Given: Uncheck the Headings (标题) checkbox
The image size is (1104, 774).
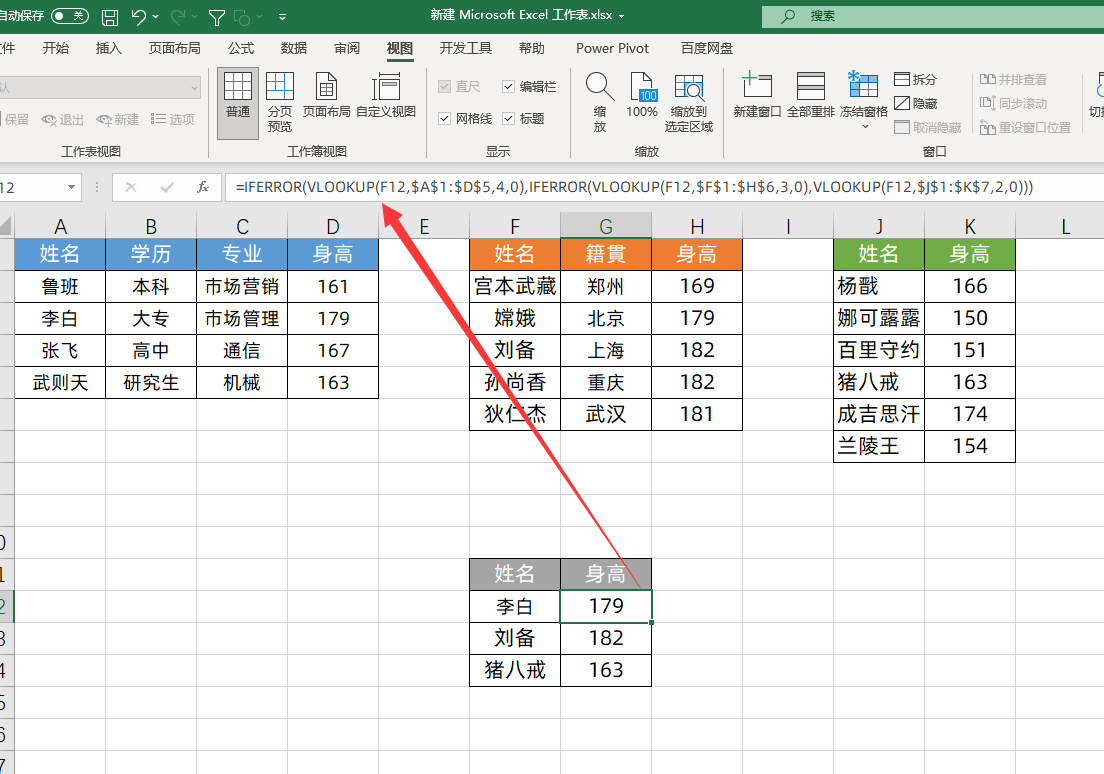Looking at the screenshot, I should [x=509, y=119].
